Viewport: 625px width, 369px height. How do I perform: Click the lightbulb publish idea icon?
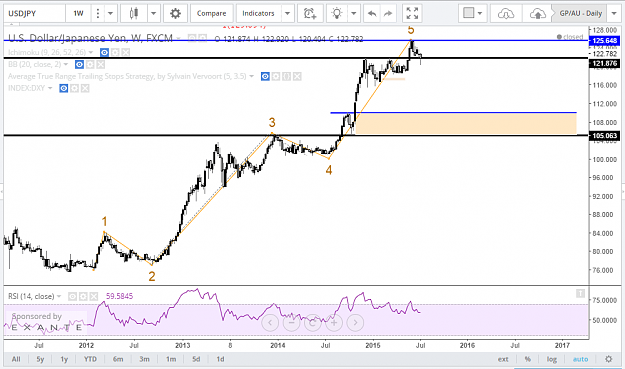coord(337,14)
